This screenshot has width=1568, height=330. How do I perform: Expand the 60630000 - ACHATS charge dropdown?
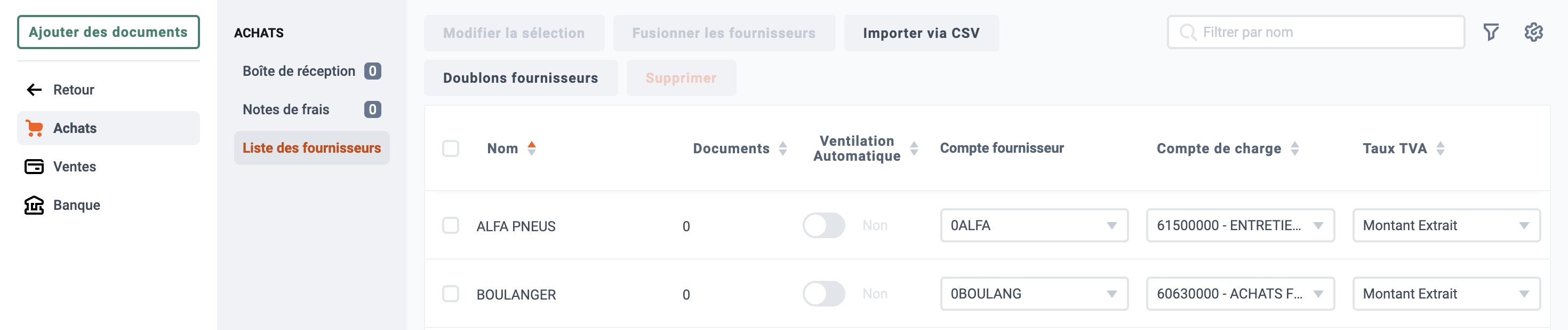[1240, 294]
